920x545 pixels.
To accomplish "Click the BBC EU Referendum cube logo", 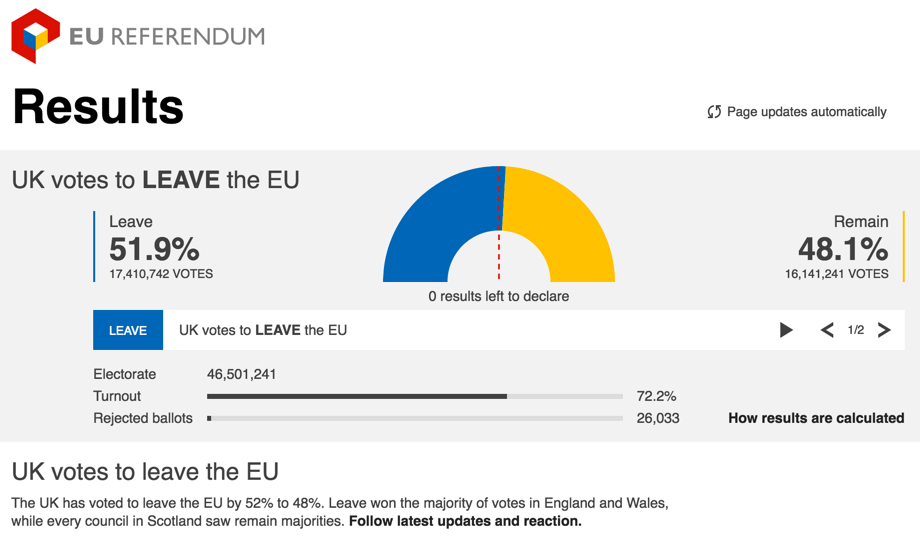I will coord(35,36).
